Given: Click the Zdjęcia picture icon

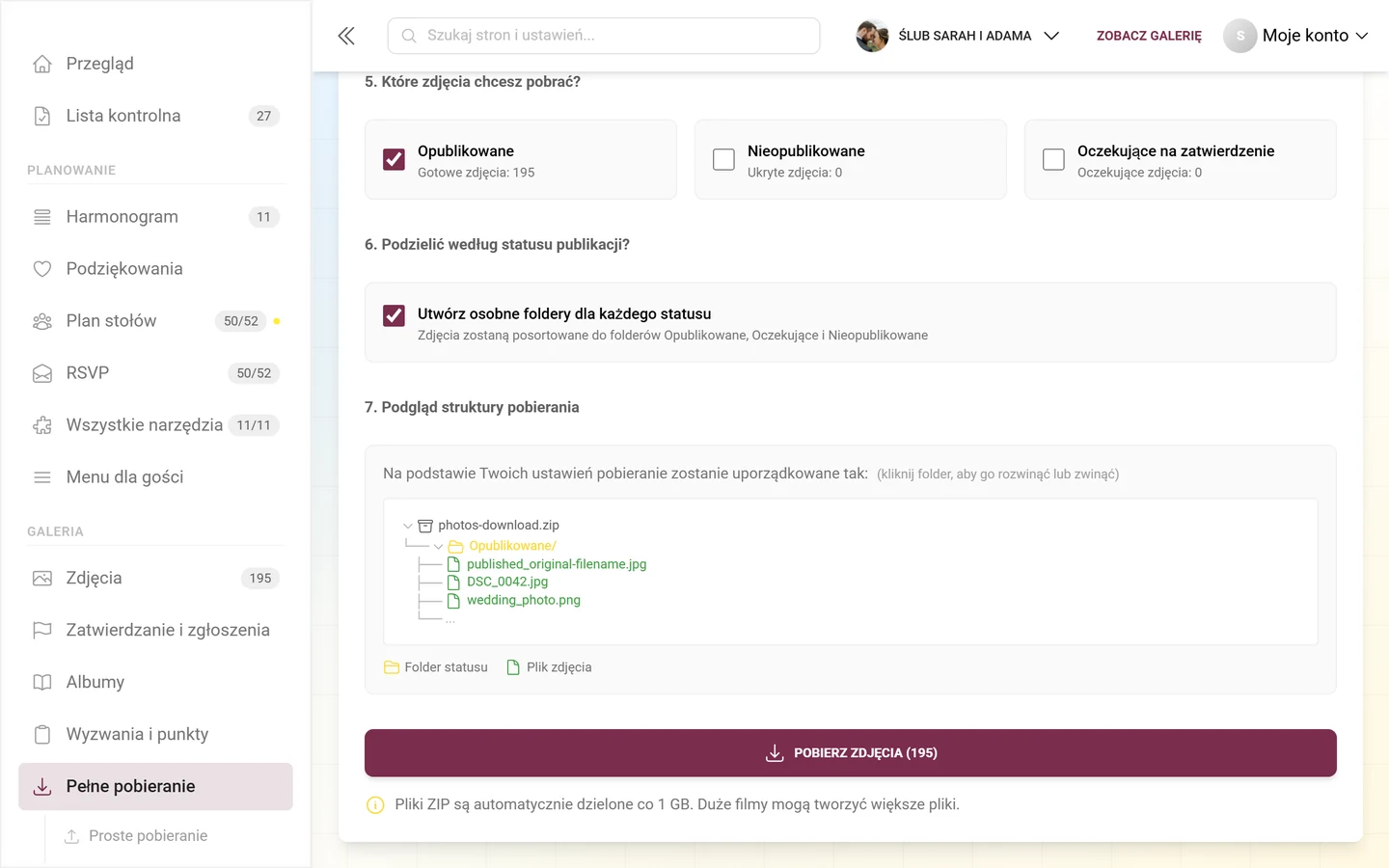Looking at the screenshot, I should 42,579.
